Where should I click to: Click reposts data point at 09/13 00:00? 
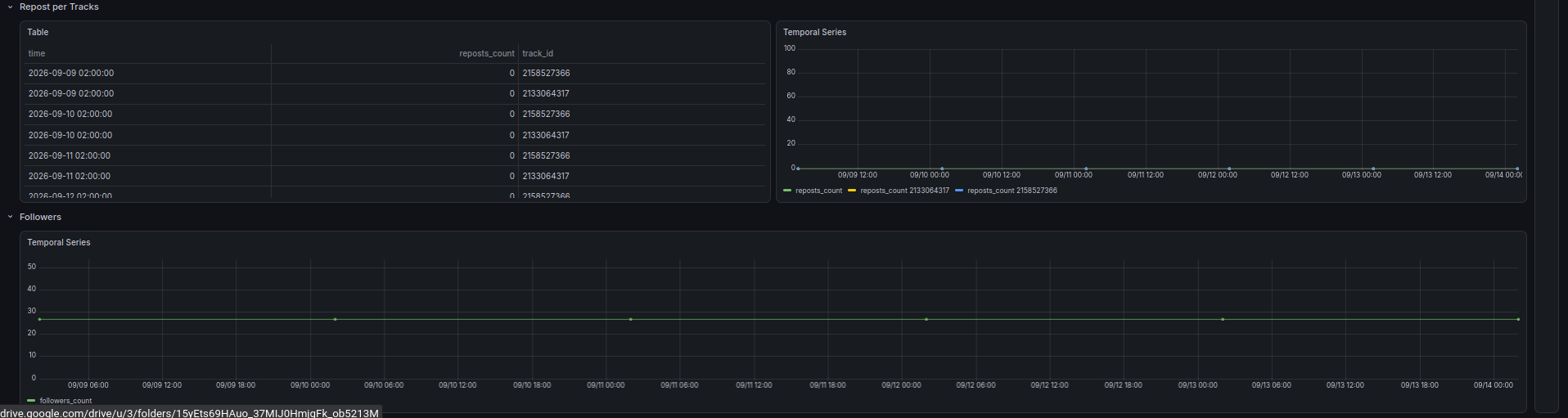pos(1373,169)
